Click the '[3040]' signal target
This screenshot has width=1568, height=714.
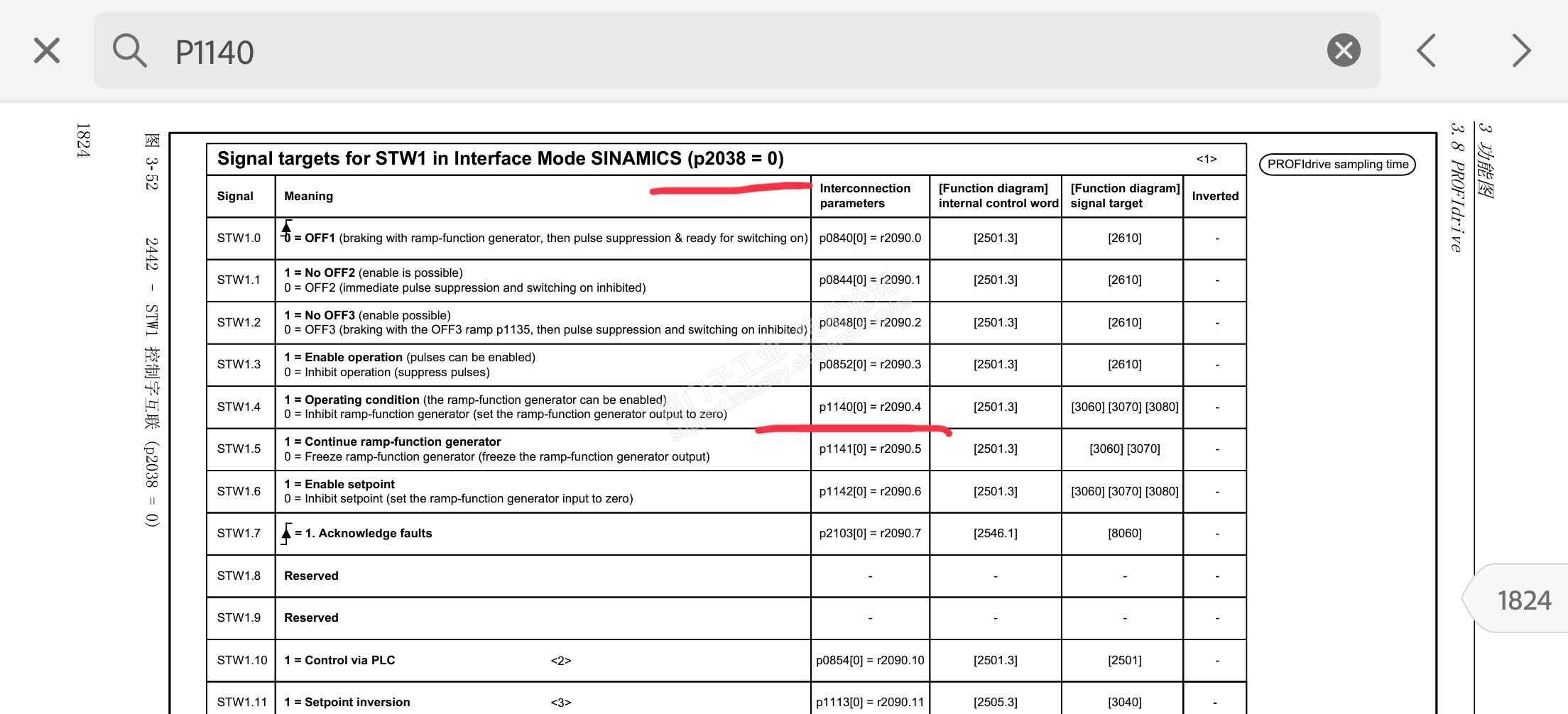pos(1125,702)
